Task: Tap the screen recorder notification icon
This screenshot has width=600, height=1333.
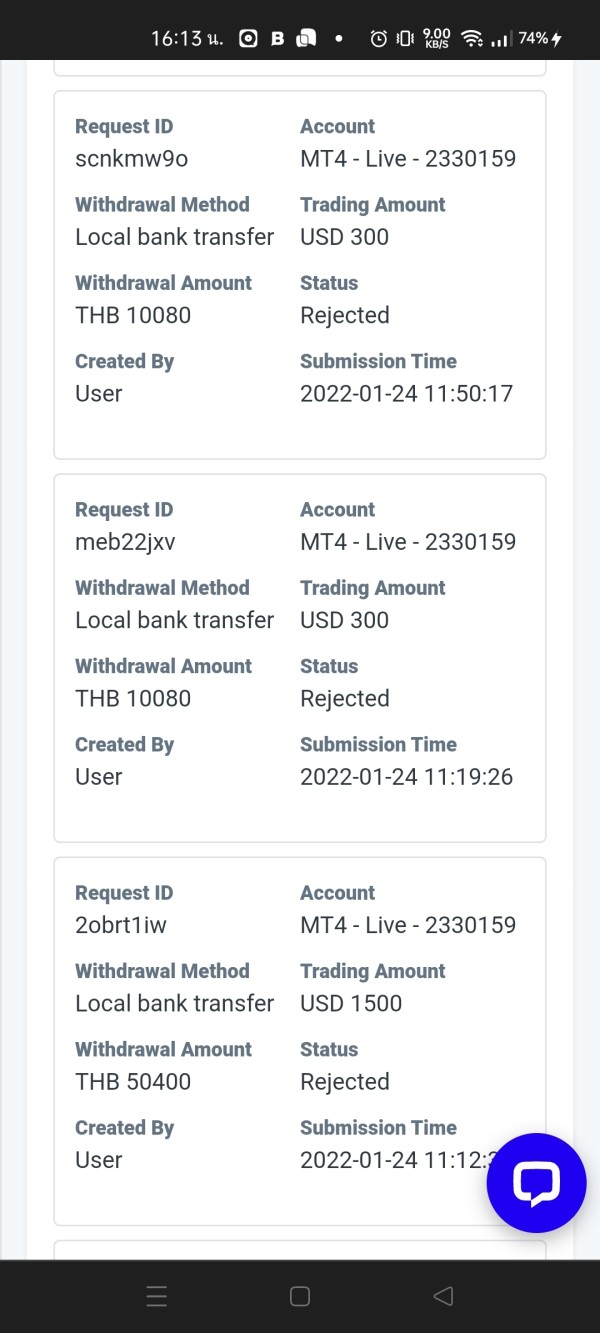Action: pos(249,39)
